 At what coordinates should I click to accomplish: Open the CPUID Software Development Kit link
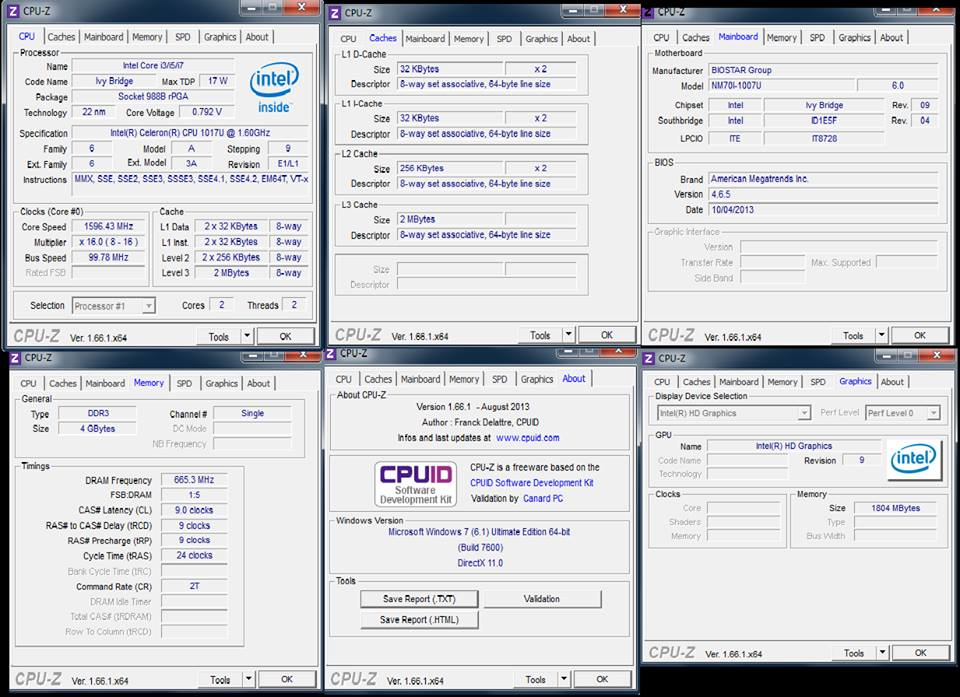pos(531,483)
